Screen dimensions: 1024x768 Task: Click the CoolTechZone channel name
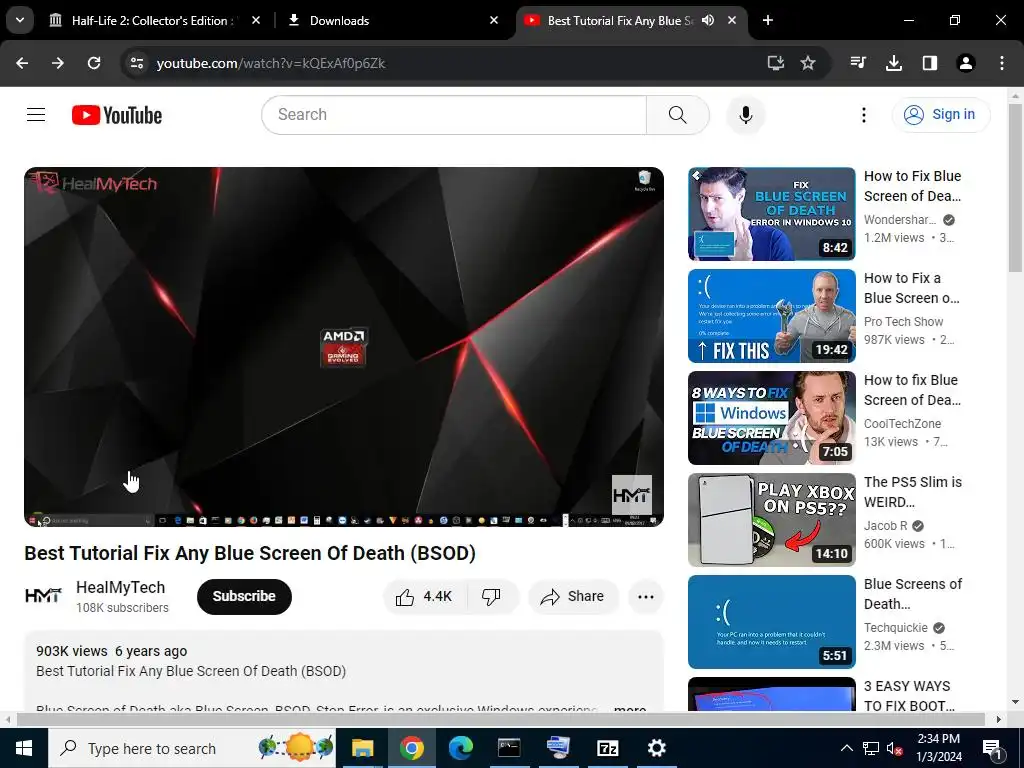click(x=902, y=423)
